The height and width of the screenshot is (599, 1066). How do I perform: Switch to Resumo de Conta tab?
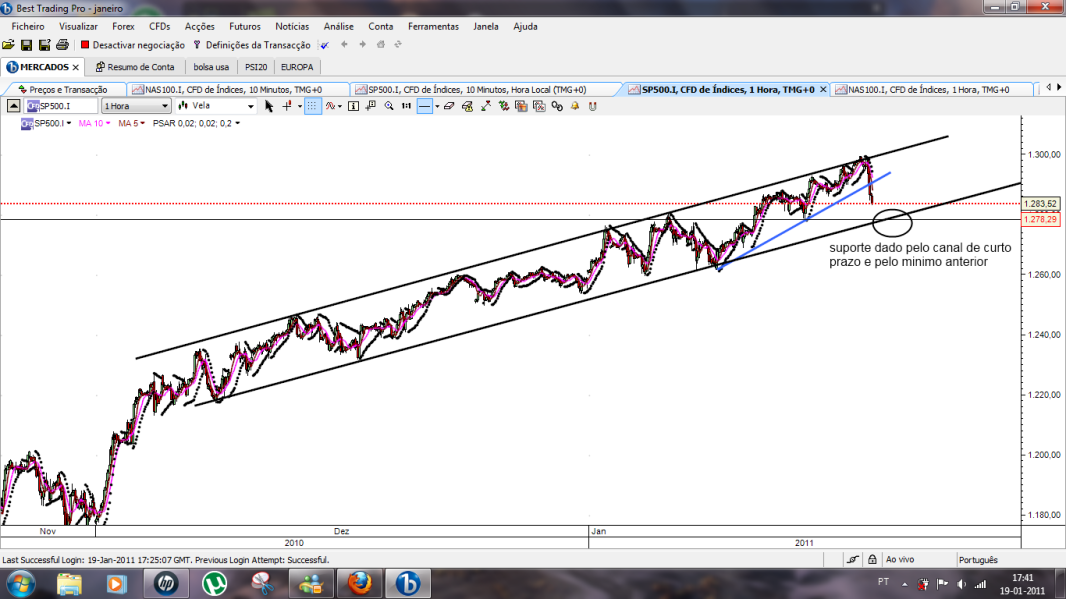[135, 67]
